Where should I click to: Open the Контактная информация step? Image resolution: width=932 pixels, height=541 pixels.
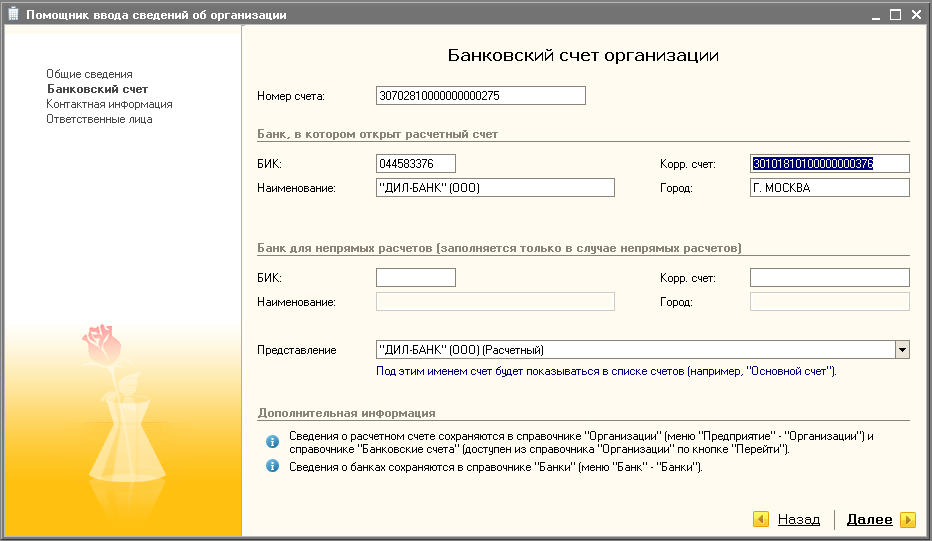pyautogui.click(x=109, y=104)
